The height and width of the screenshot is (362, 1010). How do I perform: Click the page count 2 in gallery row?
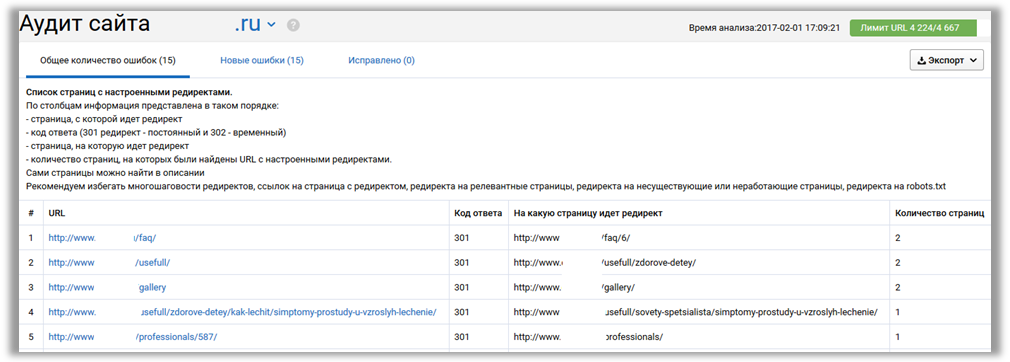coord(897,287)
